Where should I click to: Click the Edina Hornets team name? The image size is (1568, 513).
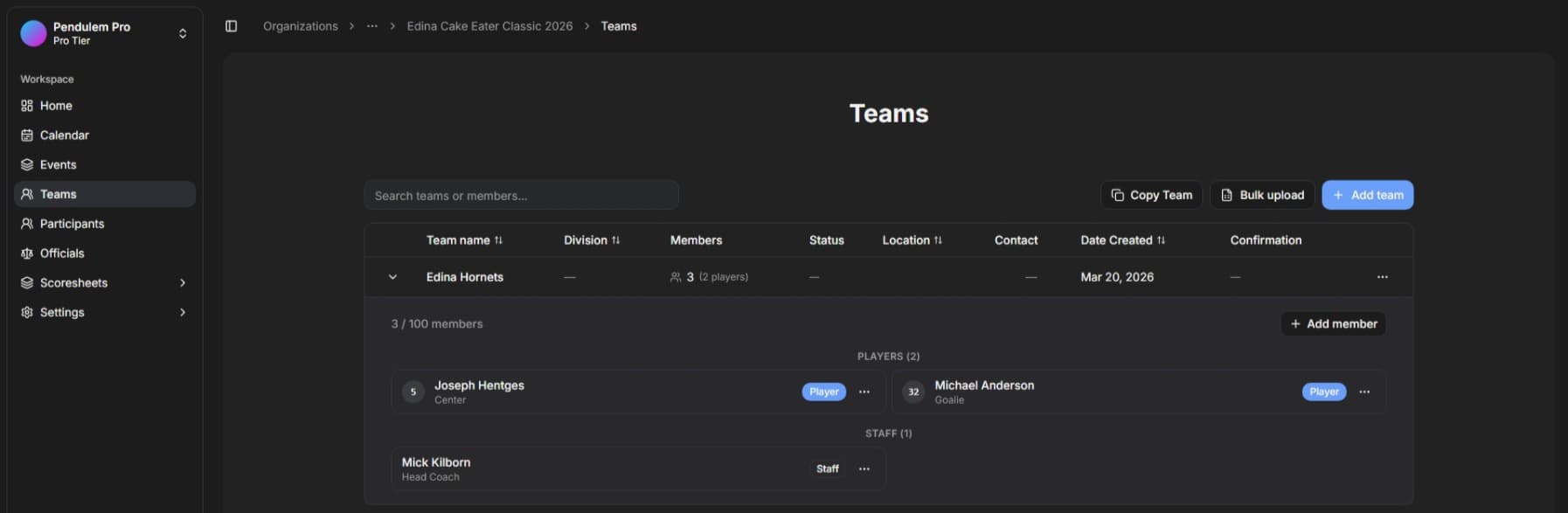(464, 277)
